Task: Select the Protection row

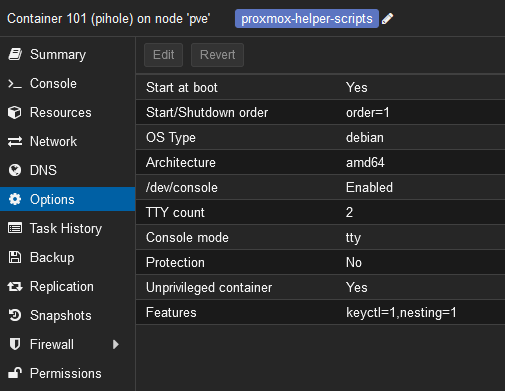Action: pyautogui.click(x=321, y=262)
